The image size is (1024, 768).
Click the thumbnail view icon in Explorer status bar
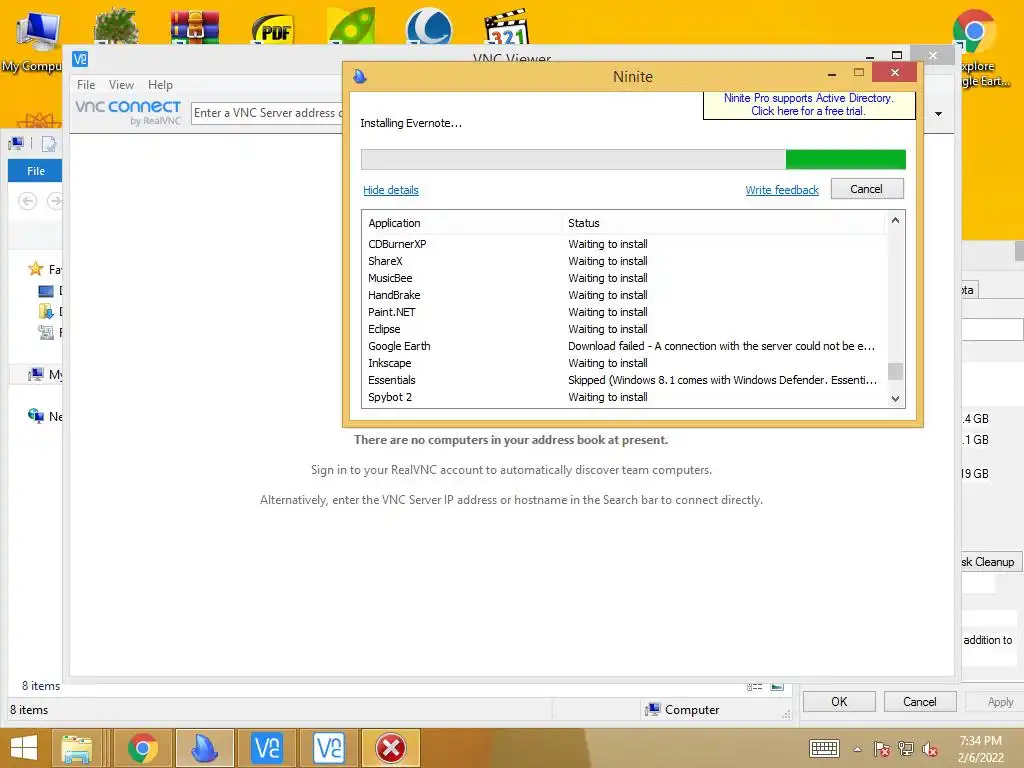pyautogui.click(x=777, y=686)
